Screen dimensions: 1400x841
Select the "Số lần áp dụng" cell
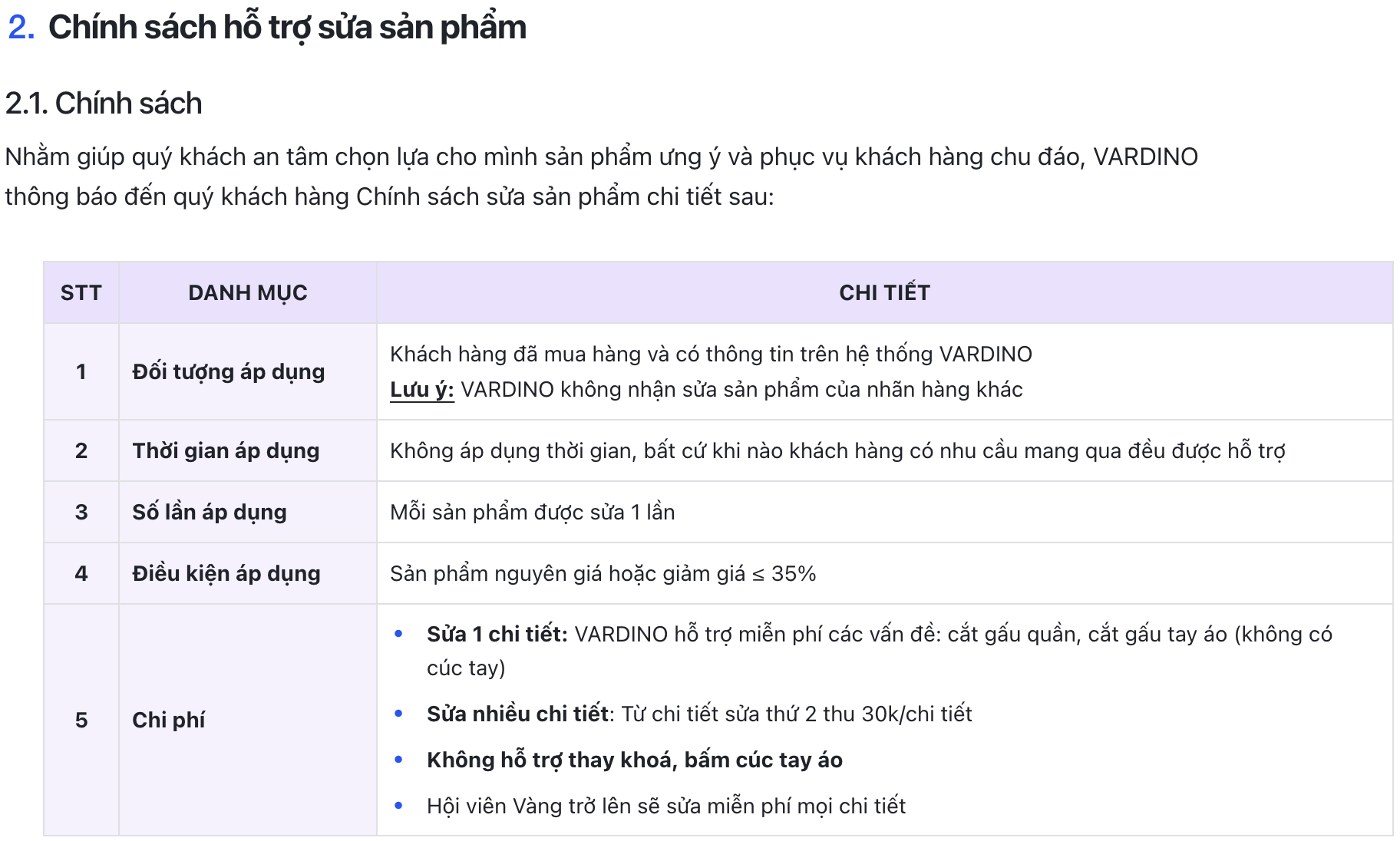209,513
